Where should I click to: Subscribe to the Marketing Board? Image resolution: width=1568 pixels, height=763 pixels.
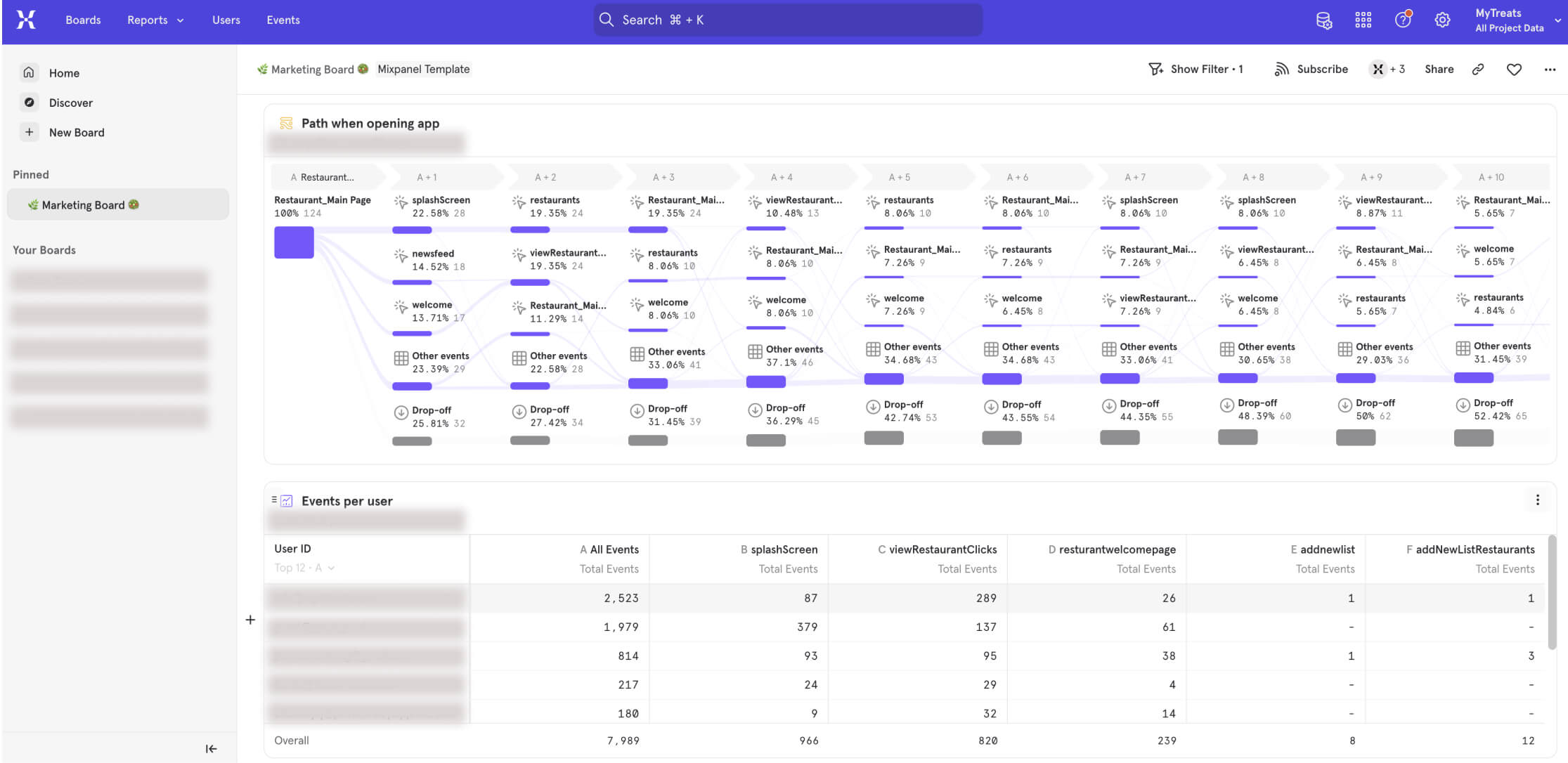coord(1311,69)
